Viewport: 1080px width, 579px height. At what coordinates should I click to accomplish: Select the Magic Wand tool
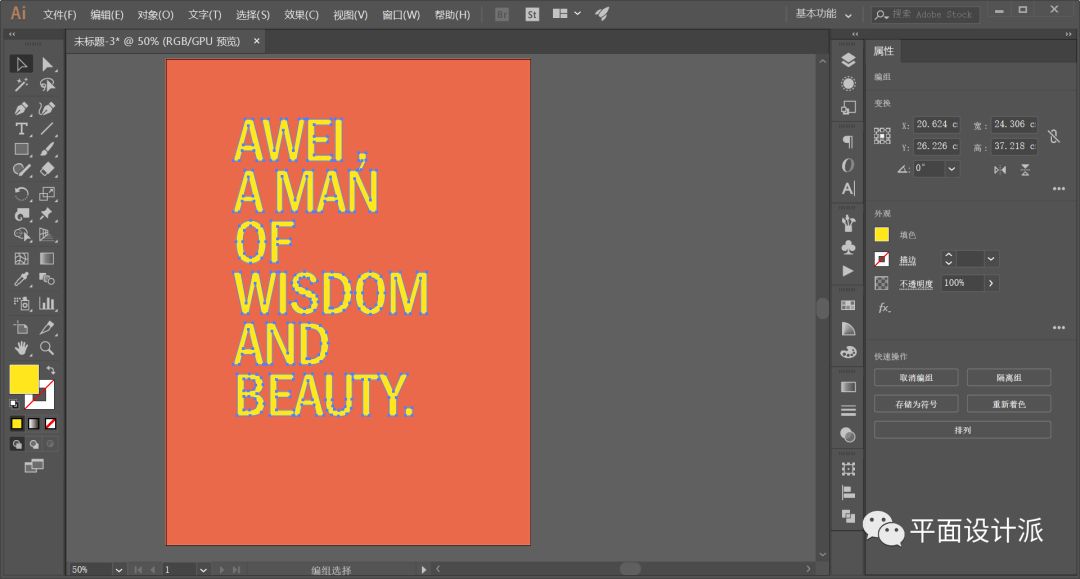pos(21,86)
